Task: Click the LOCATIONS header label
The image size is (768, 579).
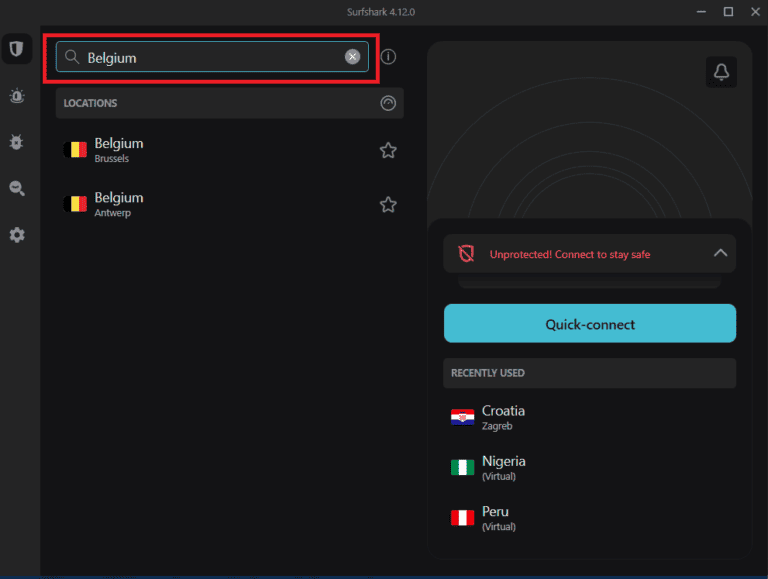Action: (x=90, y=103)
